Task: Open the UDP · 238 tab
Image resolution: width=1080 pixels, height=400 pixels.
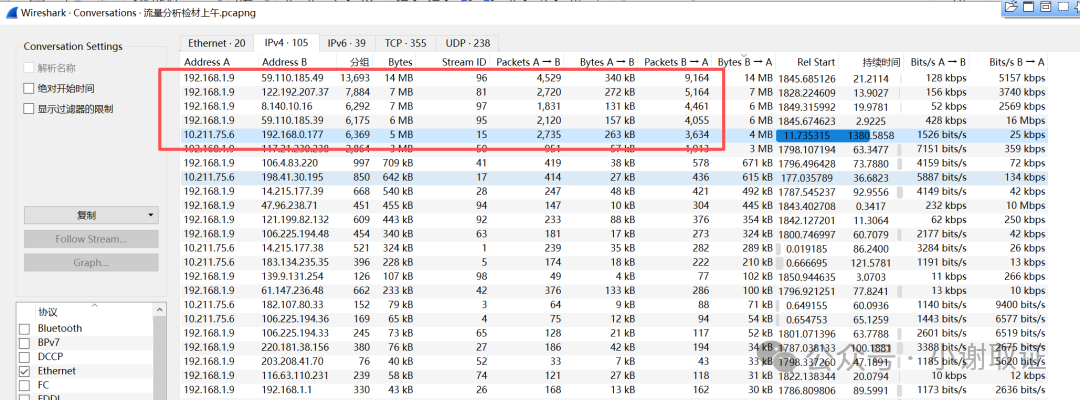Action: pyautogui.click(x=468, y=43)
